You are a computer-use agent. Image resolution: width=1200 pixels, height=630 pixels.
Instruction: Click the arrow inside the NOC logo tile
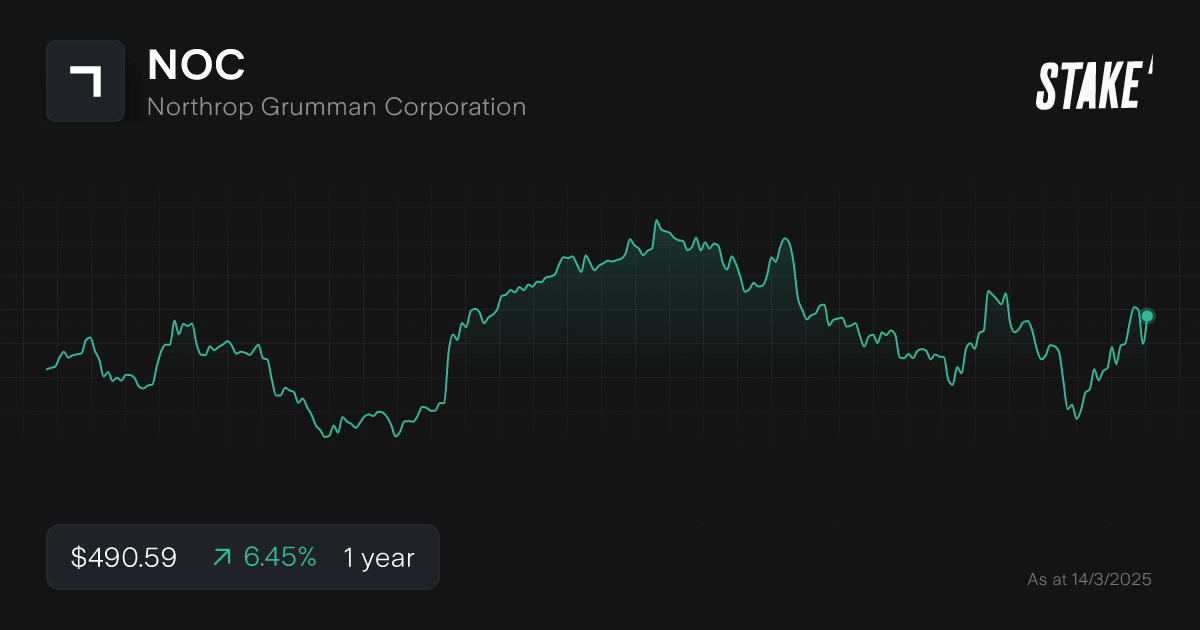[86, 81]
